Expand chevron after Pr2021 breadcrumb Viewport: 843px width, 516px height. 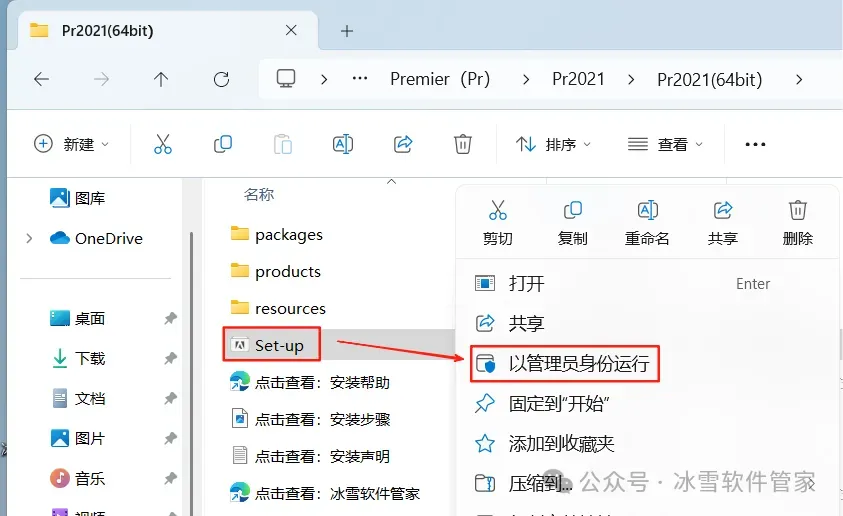point(631,80)
